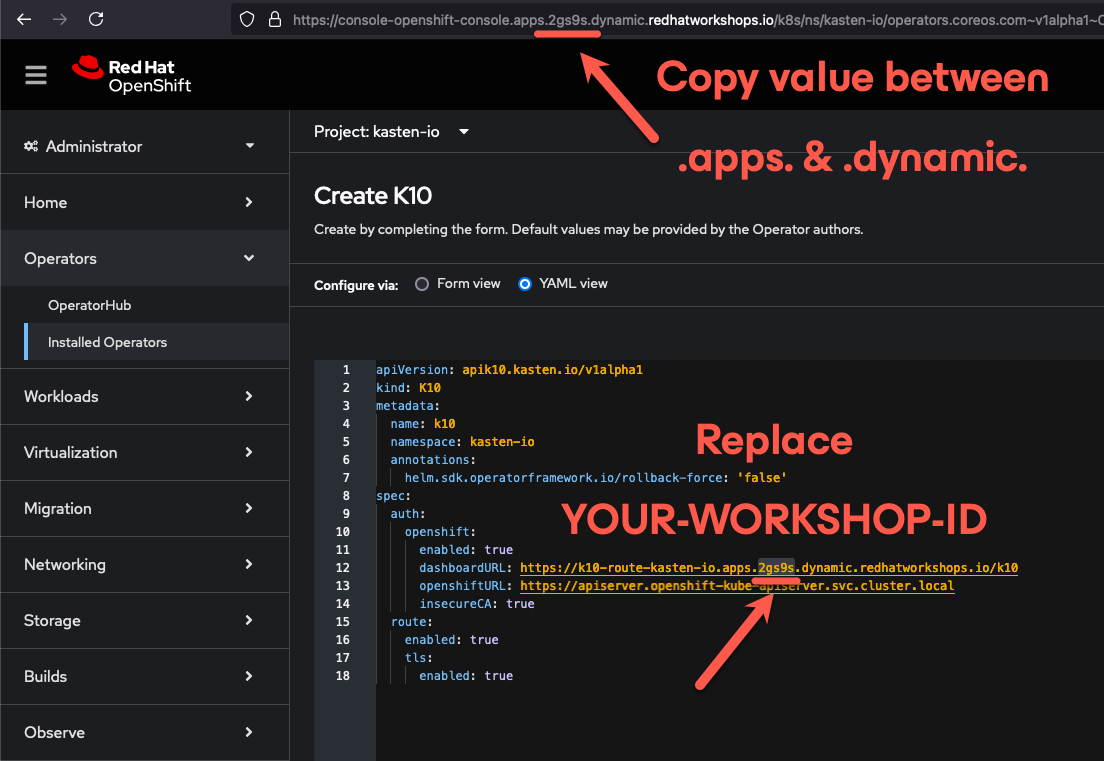Image resolution: width=1104 pixels, height=761 pixels.
Task: Select the YAML view radio button
Action: (x=525, y=284)
